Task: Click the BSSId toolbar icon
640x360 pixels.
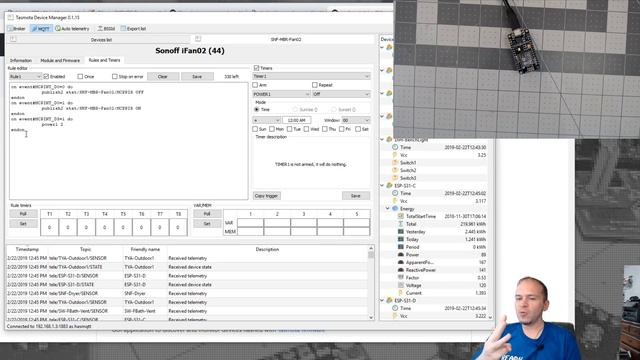Action: tap(100, 29)
